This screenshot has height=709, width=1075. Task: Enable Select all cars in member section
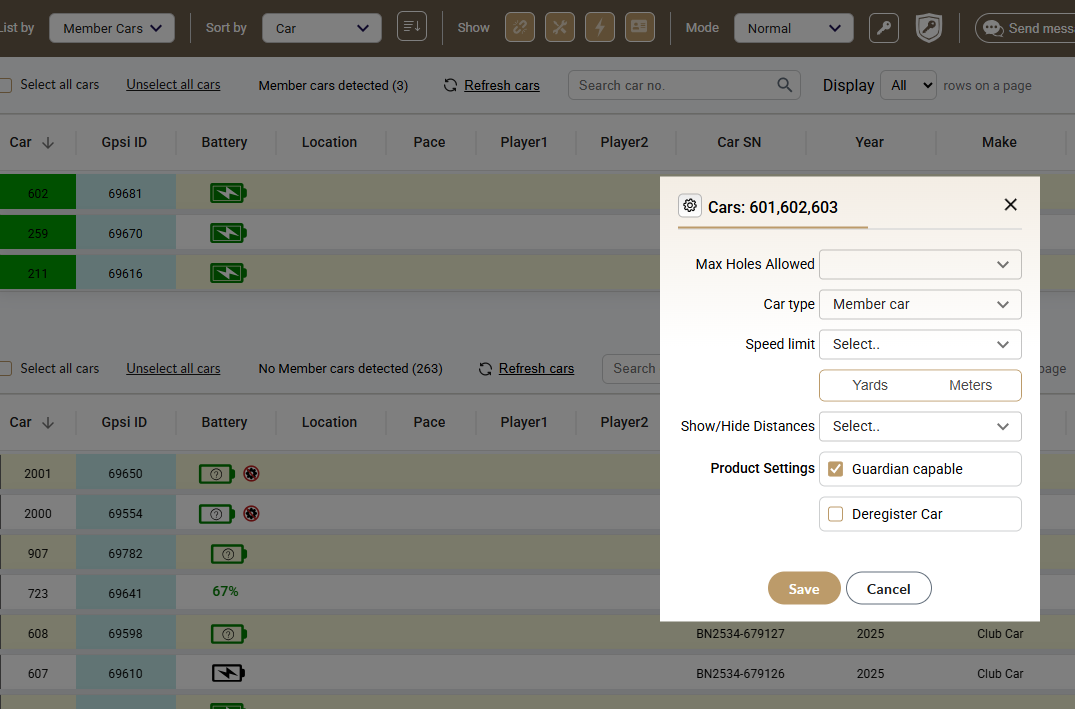coord(5,85)
